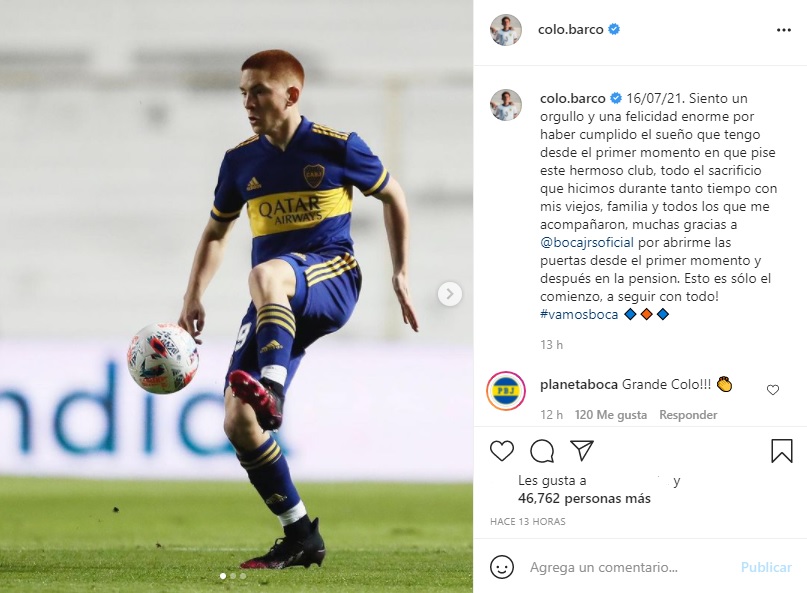
Task: Select the second carousel dot indicator
Action: [233, 576]
